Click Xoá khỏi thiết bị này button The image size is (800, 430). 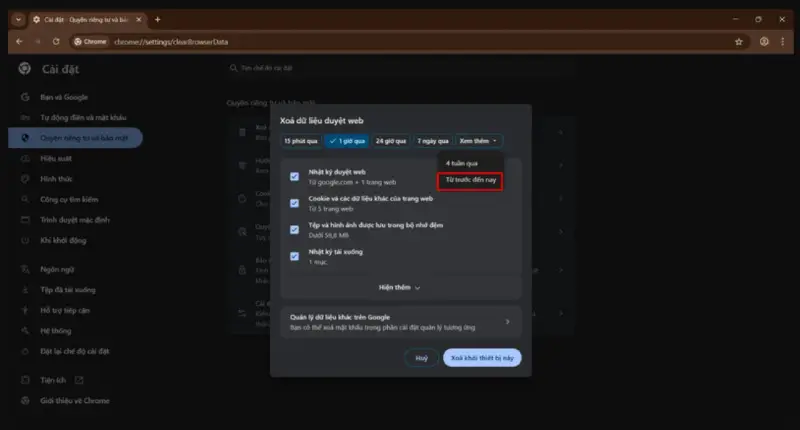pyautogui.click(x=482, y=358)
